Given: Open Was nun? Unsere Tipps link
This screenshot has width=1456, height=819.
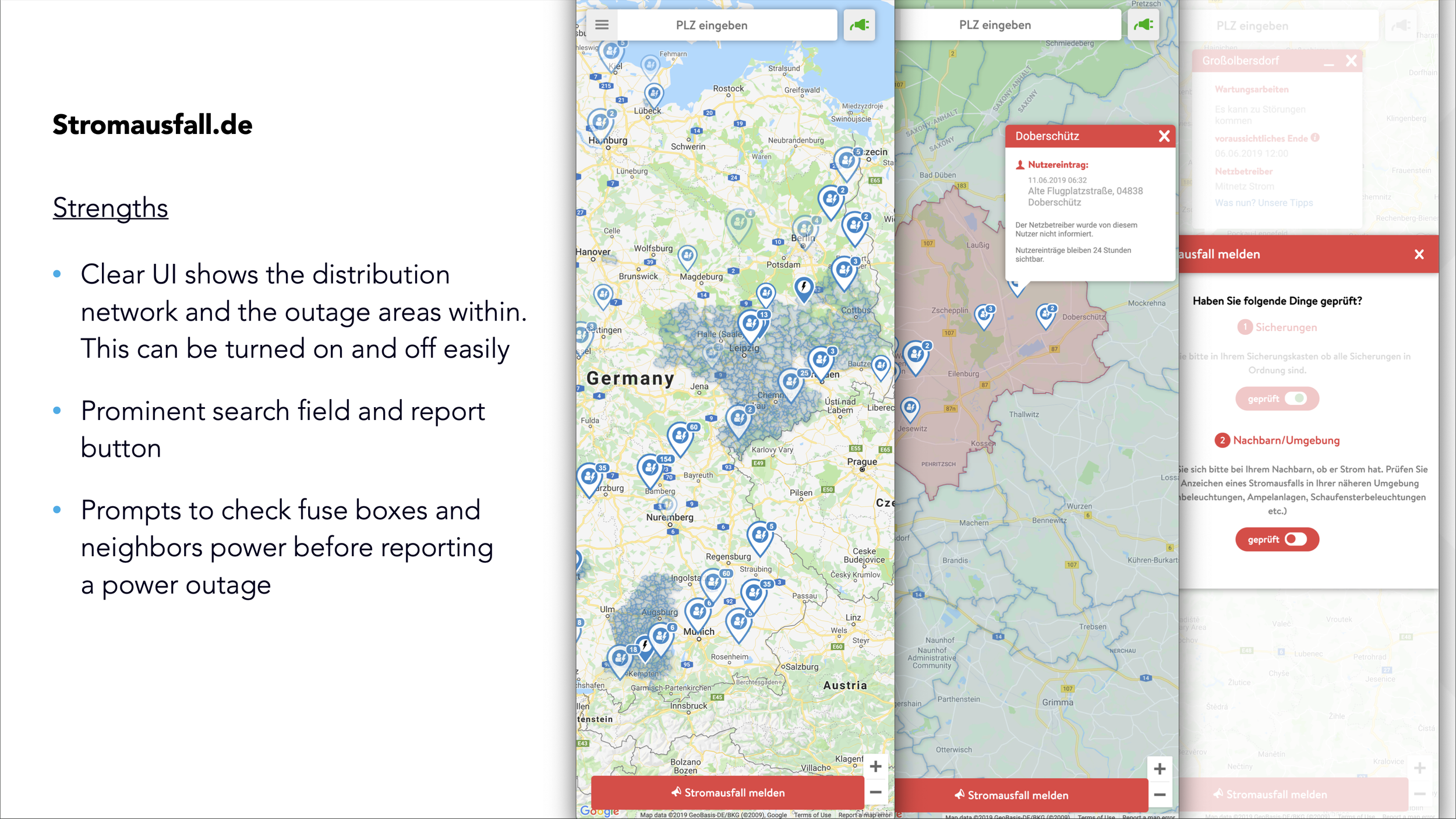Looking at the screenshot, I should click(x=1263, y=203).
